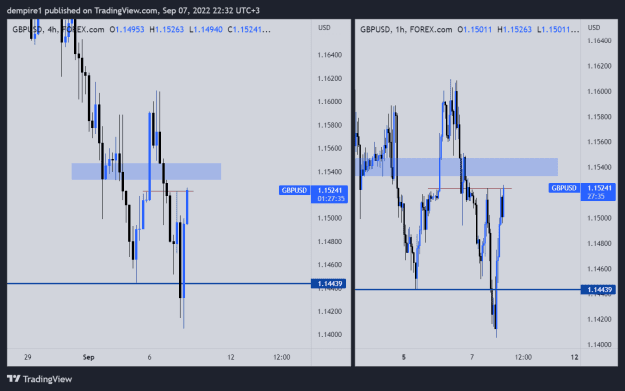The height and width of the screenshot is (391, 625).
Task: Click the 1.14600 axis label on 4h chart
Action: pyautogui.click(x=330, y=265)
